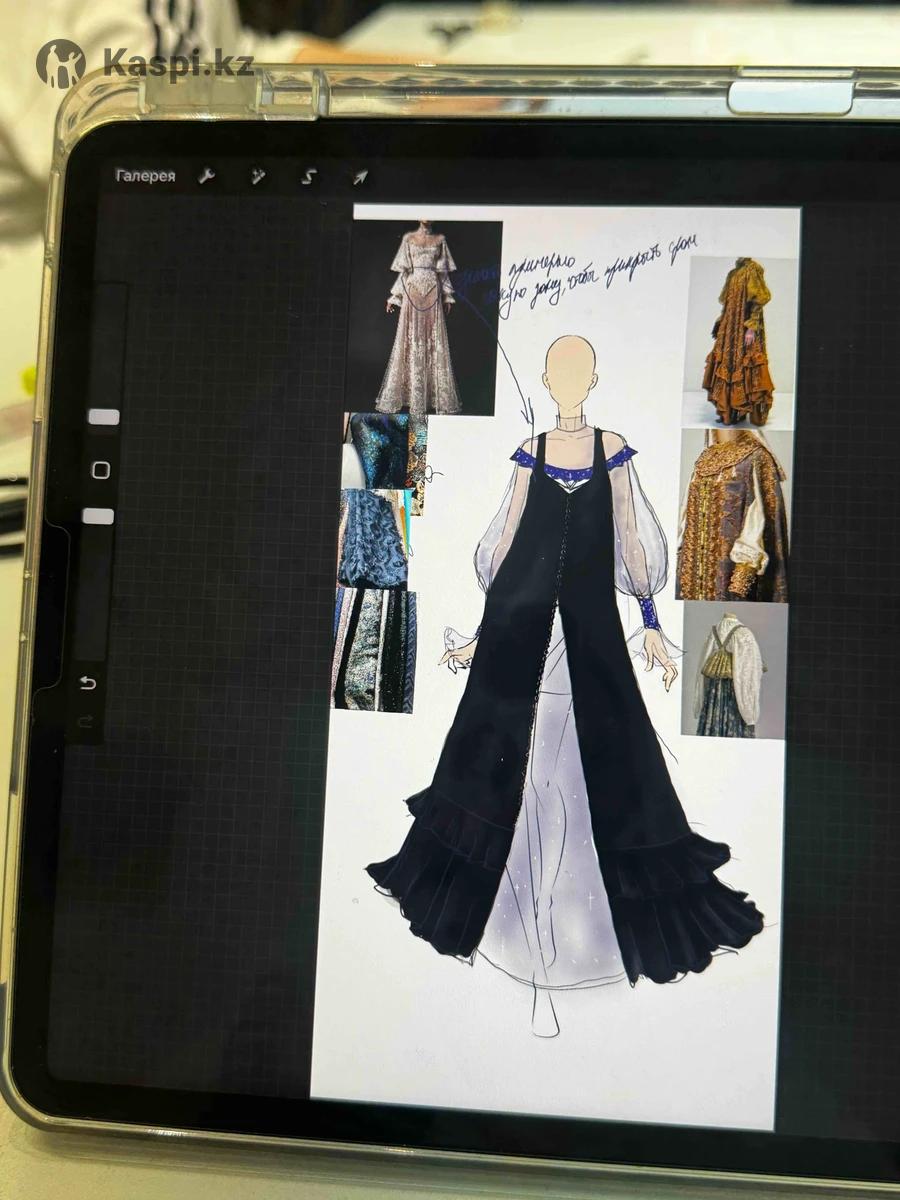Select the gold brocade jacket reference image
Viewport: 900px width, 1200px height.
click(733, 515)
